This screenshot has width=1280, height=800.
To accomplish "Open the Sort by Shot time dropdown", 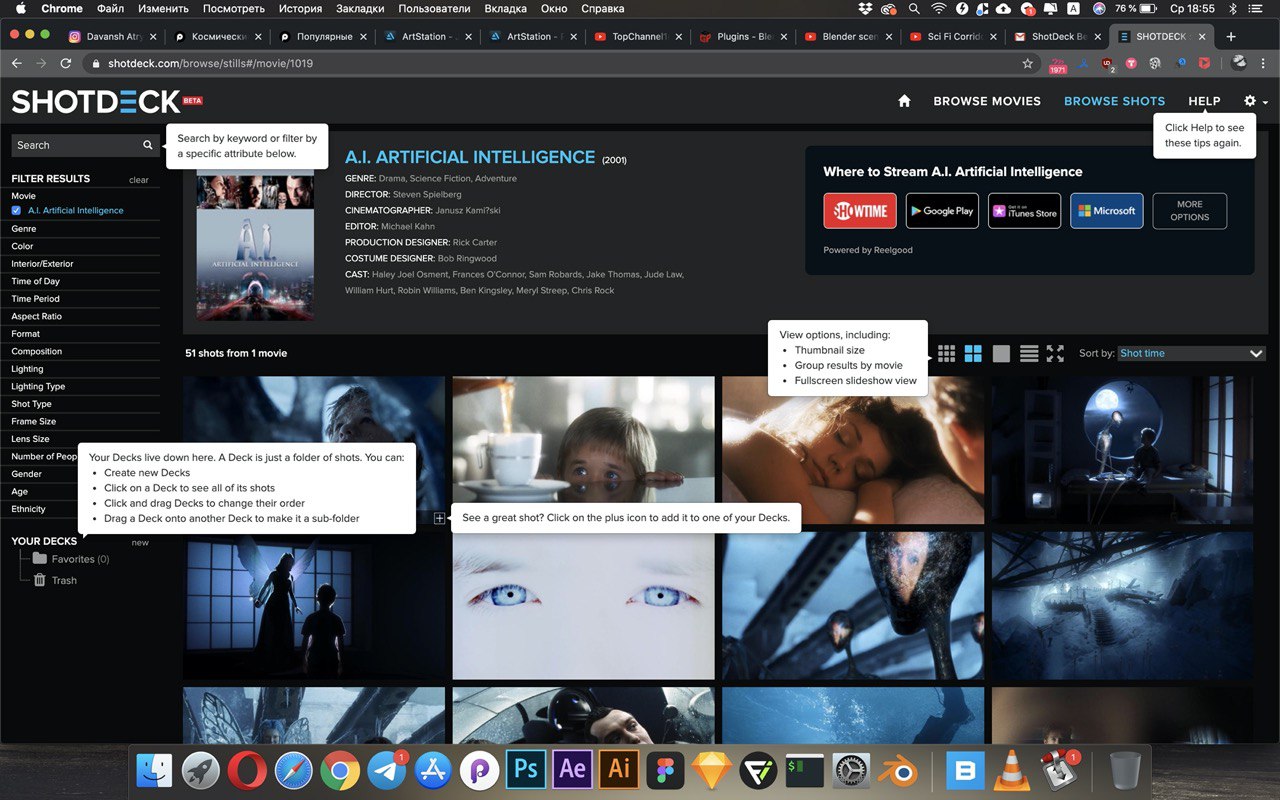I will click(1191, 353).
